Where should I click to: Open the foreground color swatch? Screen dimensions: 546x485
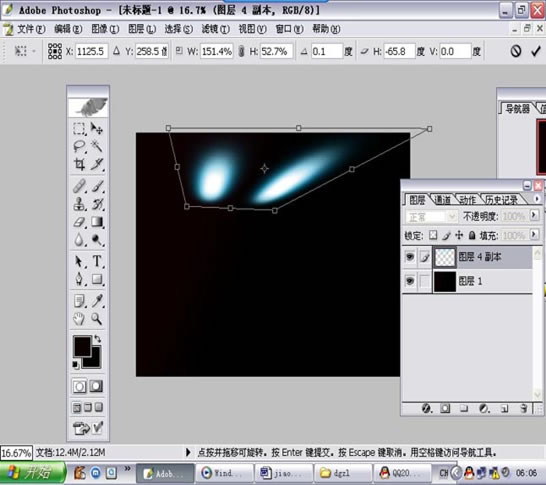coord(83,346)
